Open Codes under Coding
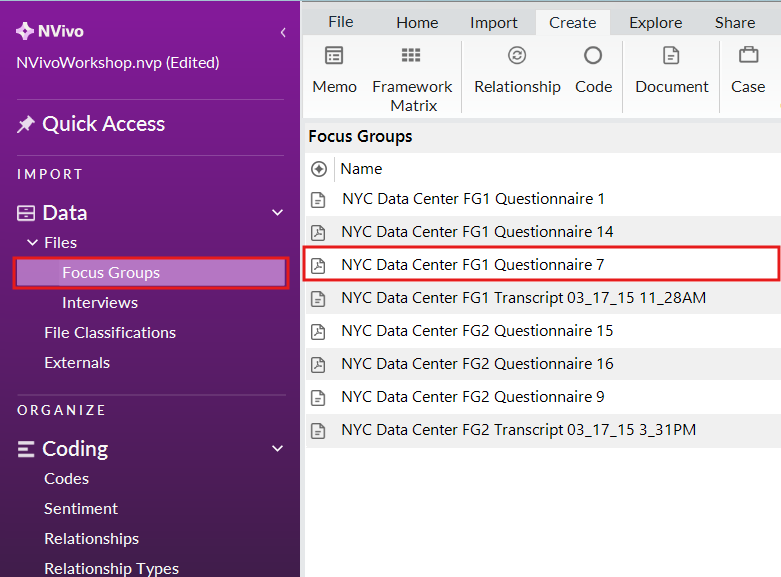 click(x=67, y=479)
